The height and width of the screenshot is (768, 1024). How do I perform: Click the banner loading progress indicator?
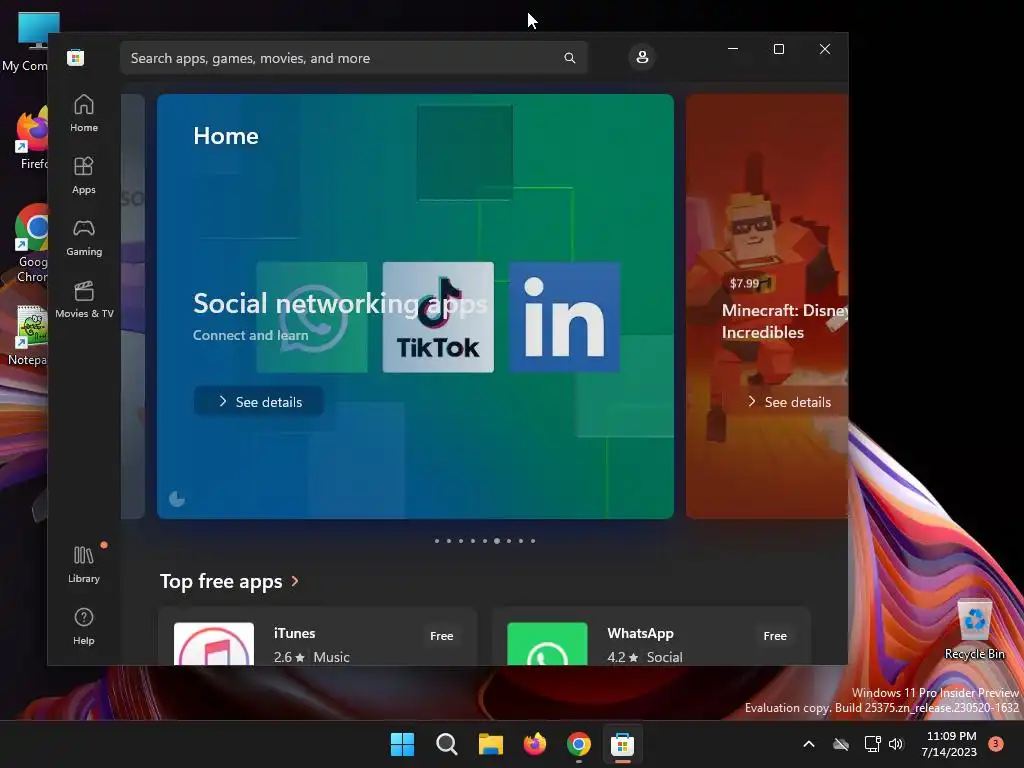click(x=177, y=499)
